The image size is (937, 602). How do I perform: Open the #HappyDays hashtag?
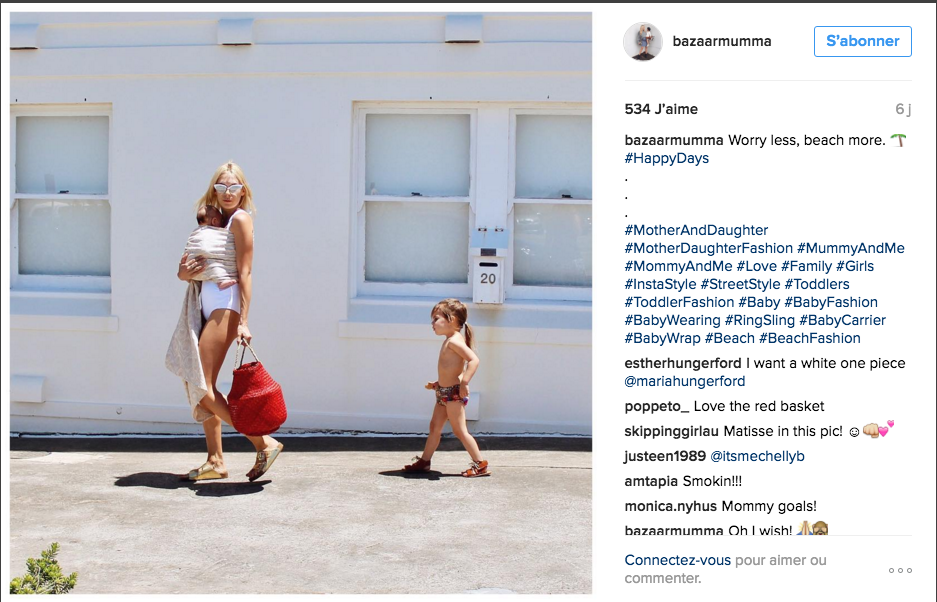point(667,158)
